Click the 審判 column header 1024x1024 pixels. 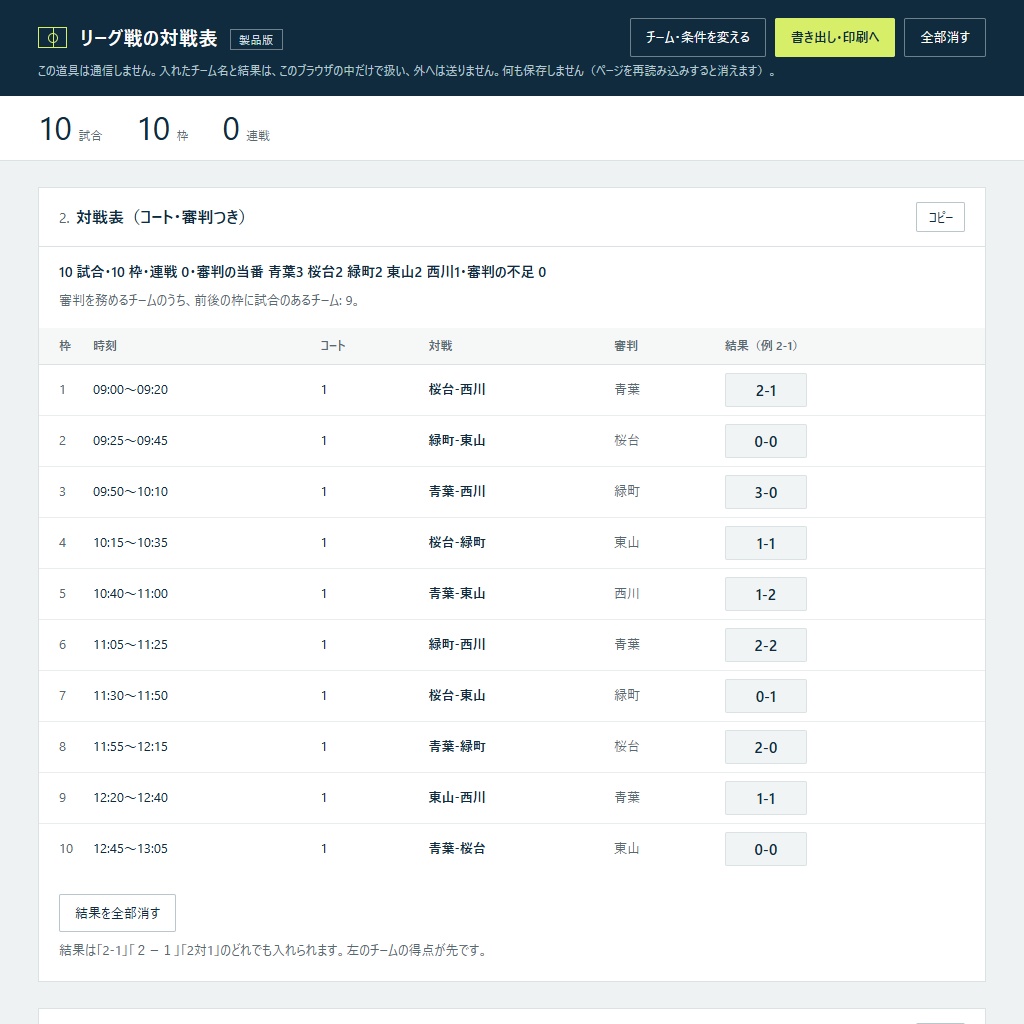click(626, 345)
